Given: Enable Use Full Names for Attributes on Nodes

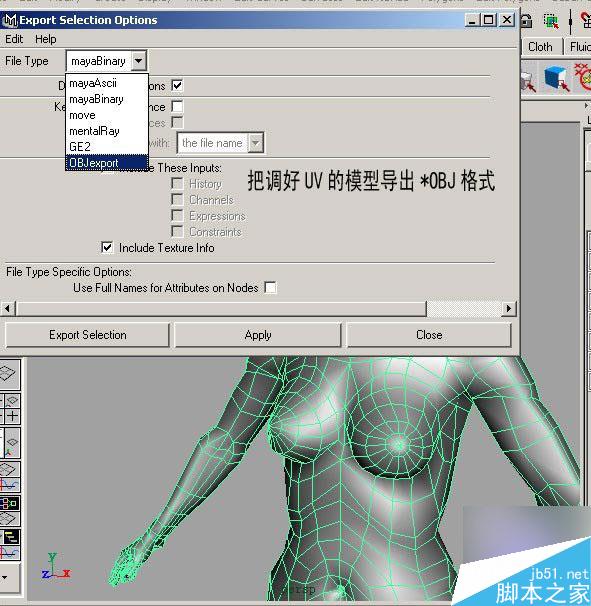Looking at the screenshot, I should coord(270,288).
